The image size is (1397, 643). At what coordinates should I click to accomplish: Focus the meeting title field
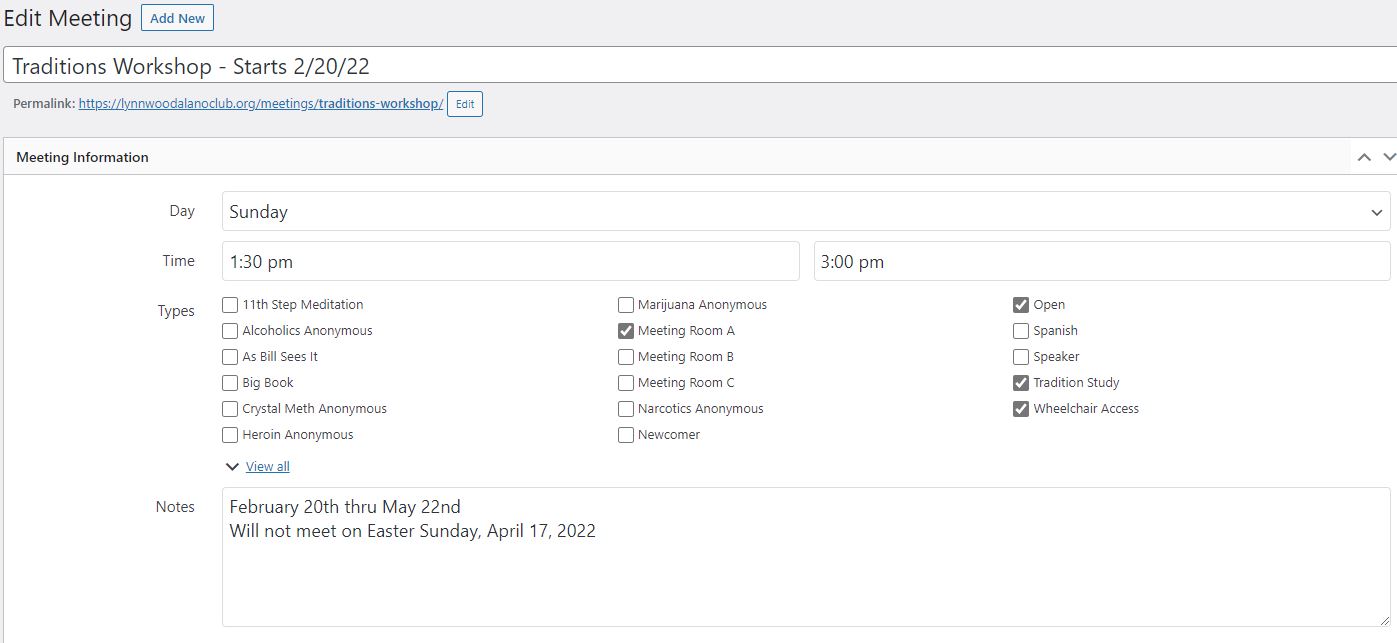(x=700, y=66)
